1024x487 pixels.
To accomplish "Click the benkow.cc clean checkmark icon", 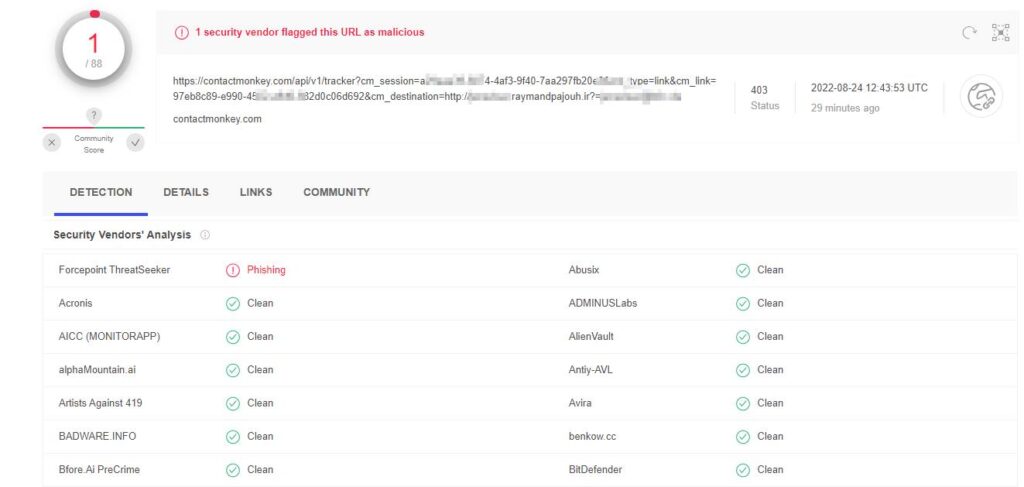I will pos(743,437).
